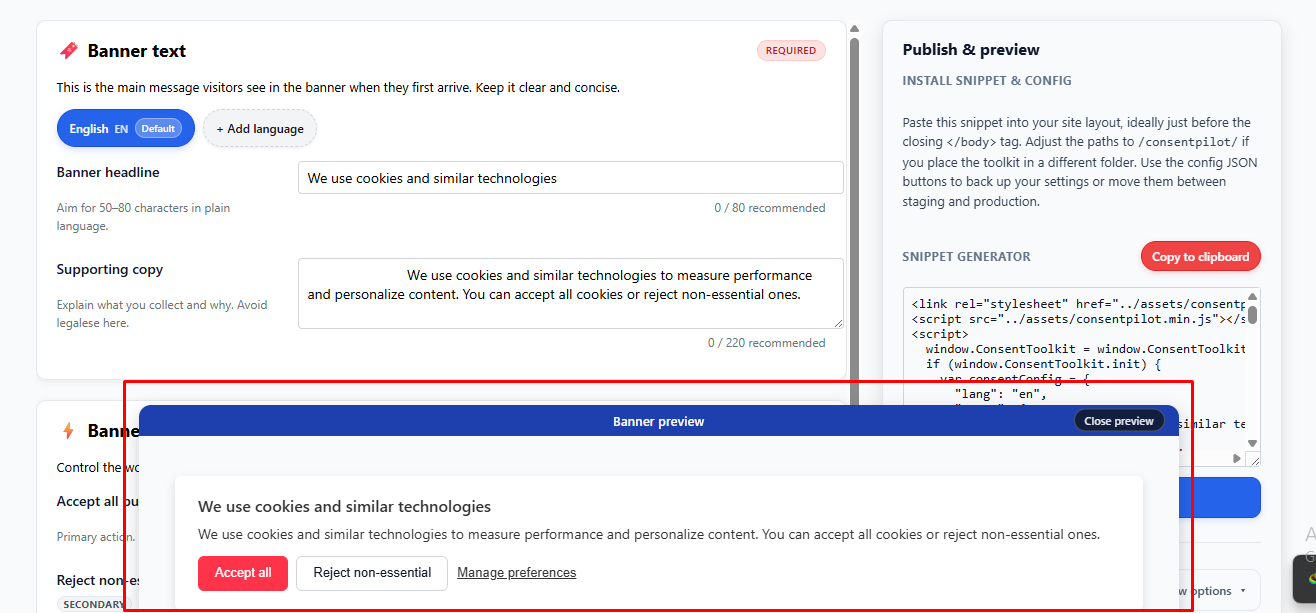Click the pink tag icon beside Banner text
Image resolution: width=1316 pixels, height=613 pixels.
68,50
